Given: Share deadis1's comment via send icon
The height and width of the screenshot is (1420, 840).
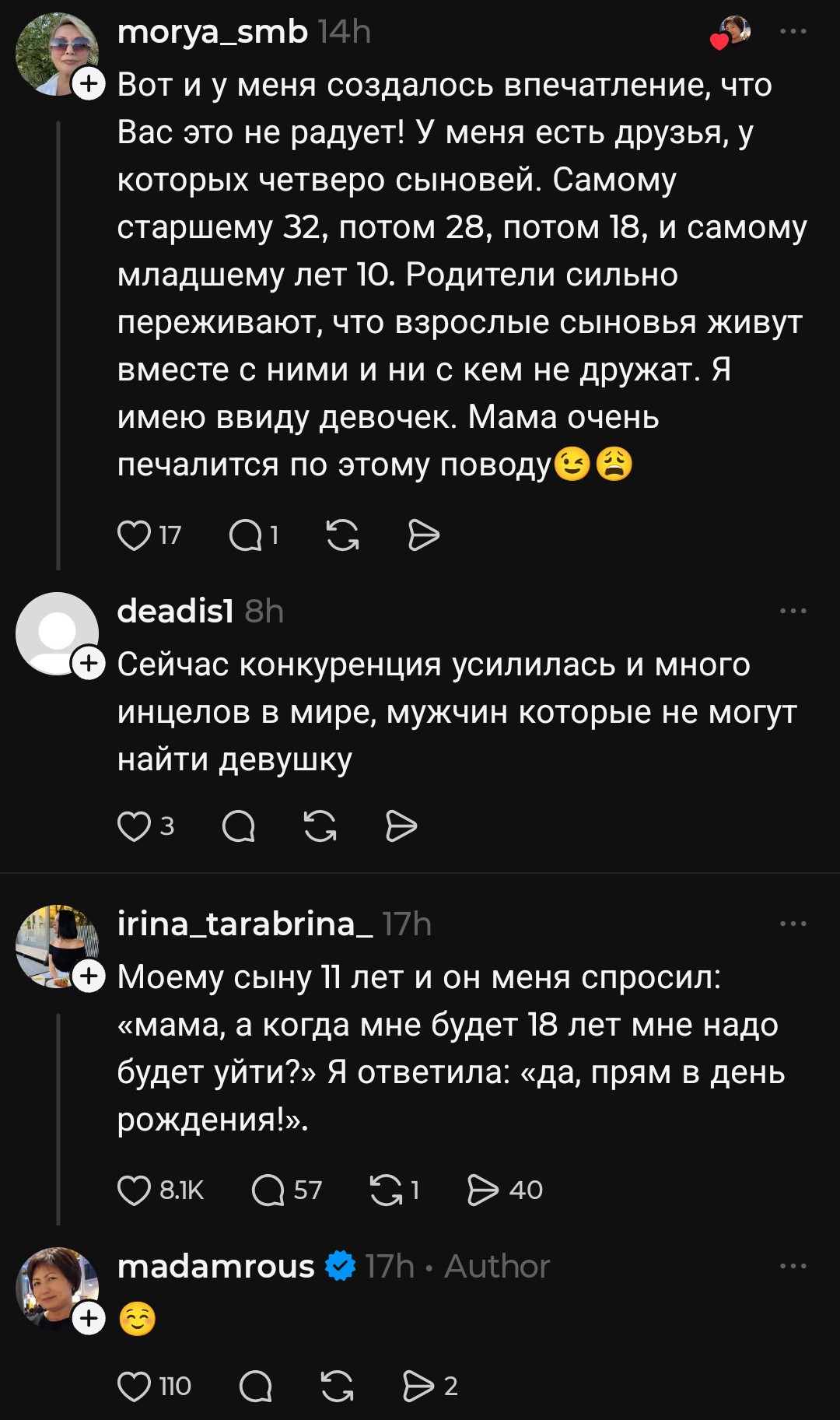Looking at the screenshot, I should click(x=401, y=826).
